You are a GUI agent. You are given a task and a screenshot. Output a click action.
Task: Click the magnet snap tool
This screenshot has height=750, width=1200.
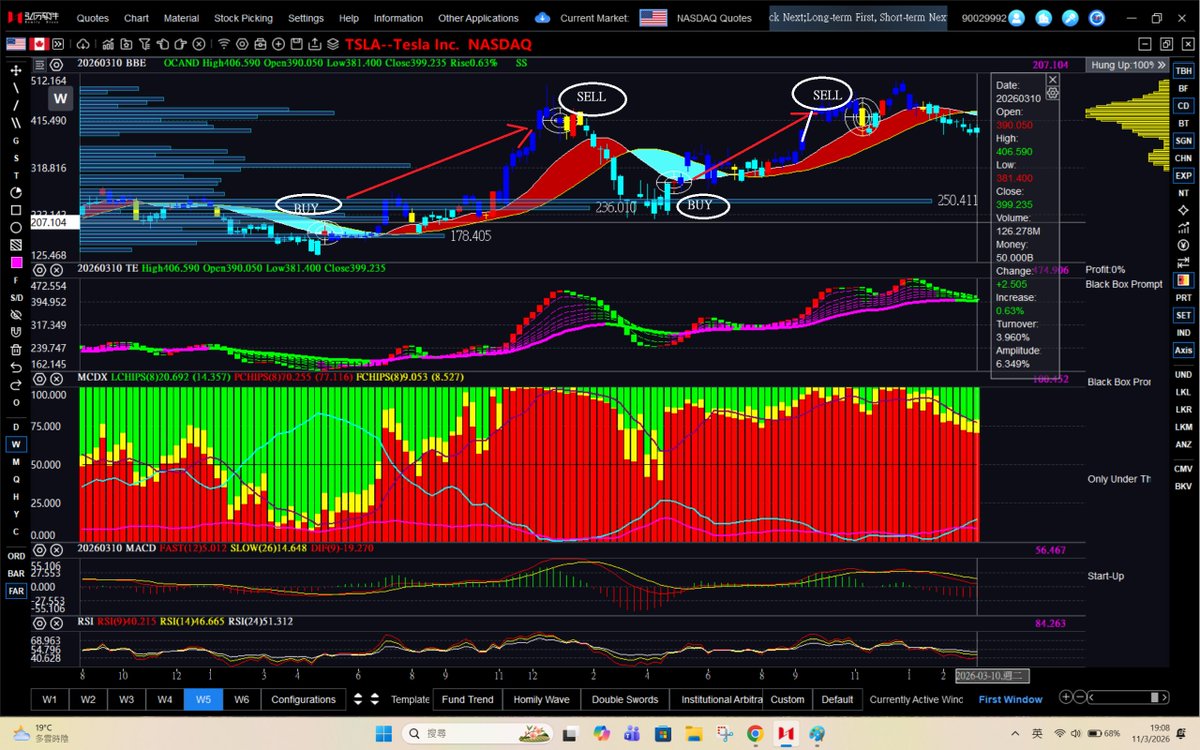[16, 332]
